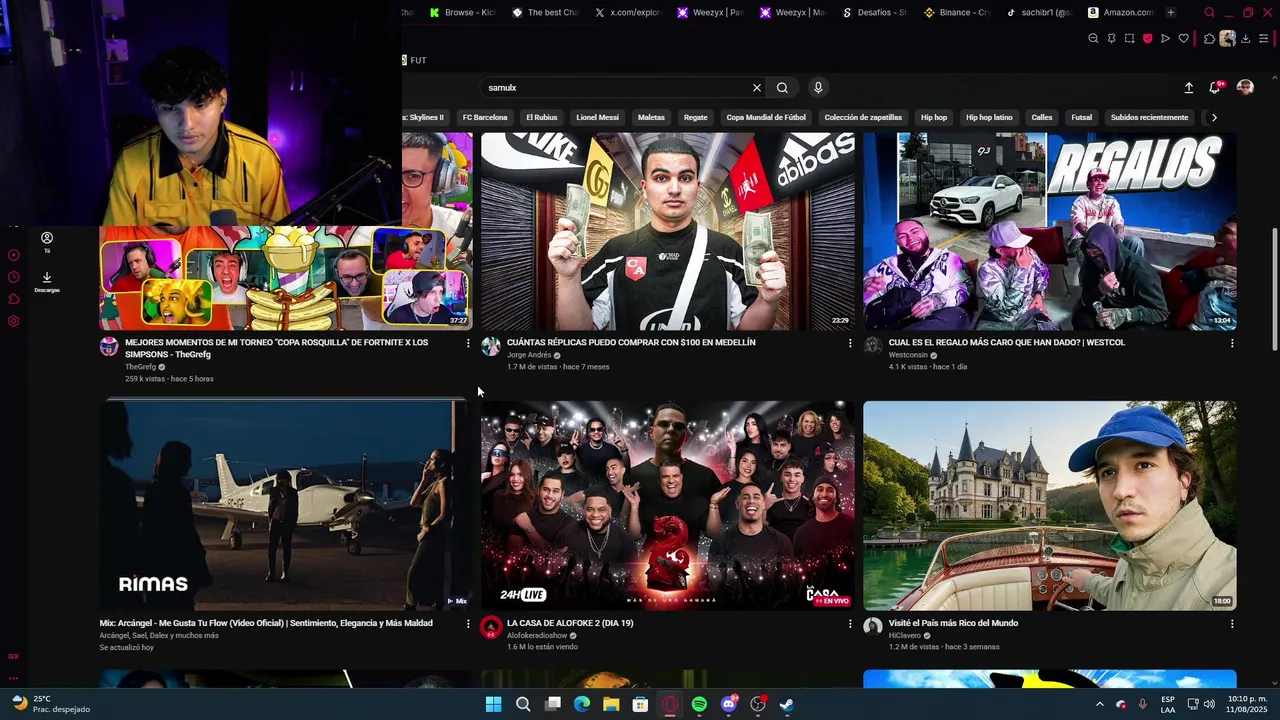The image size is (1280, 720).
Task: Search tabs with the red magnifier icon
Action: [x=1209, y=13]
